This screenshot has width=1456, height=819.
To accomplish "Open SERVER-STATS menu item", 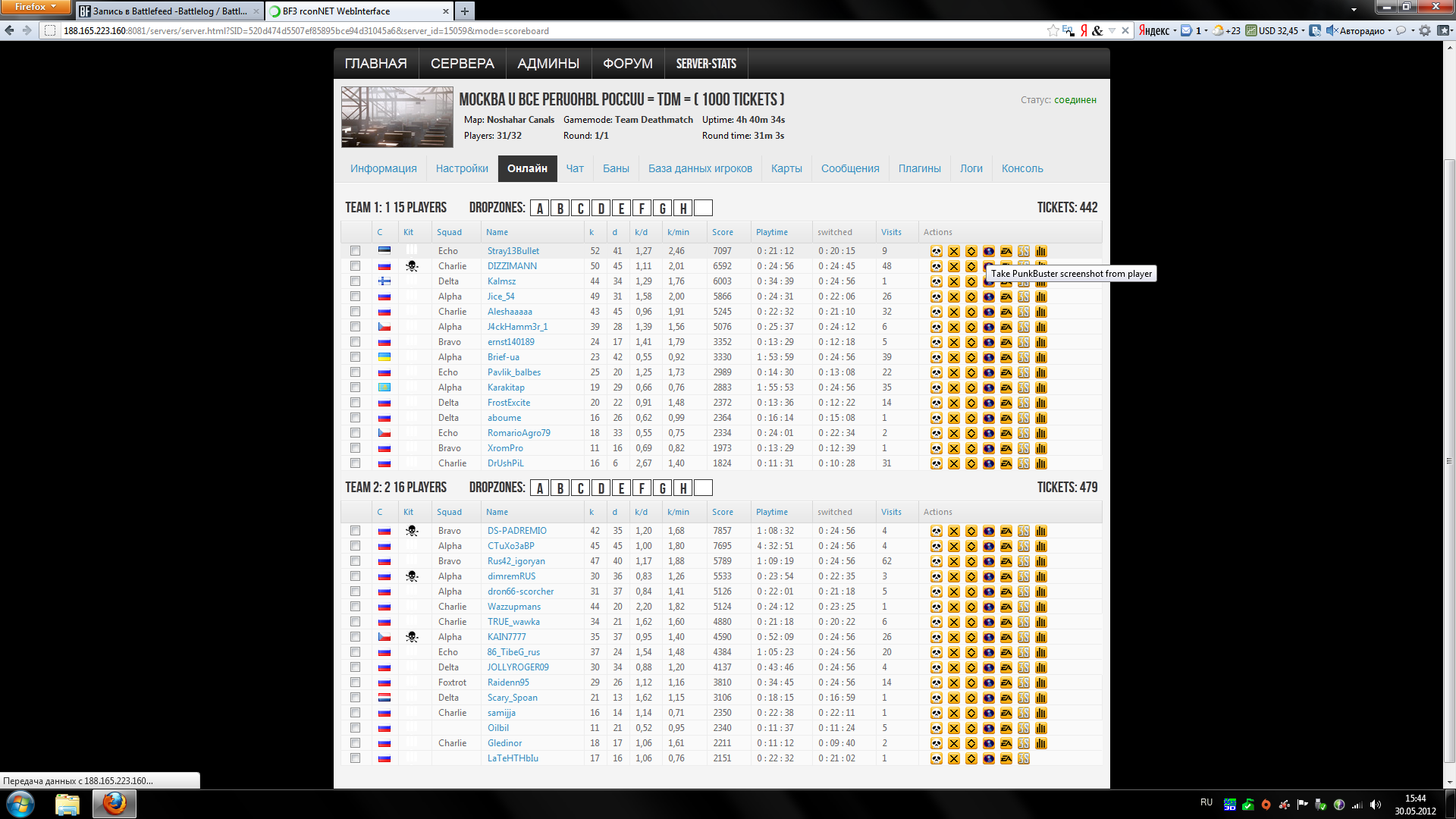I will [706, 64].
